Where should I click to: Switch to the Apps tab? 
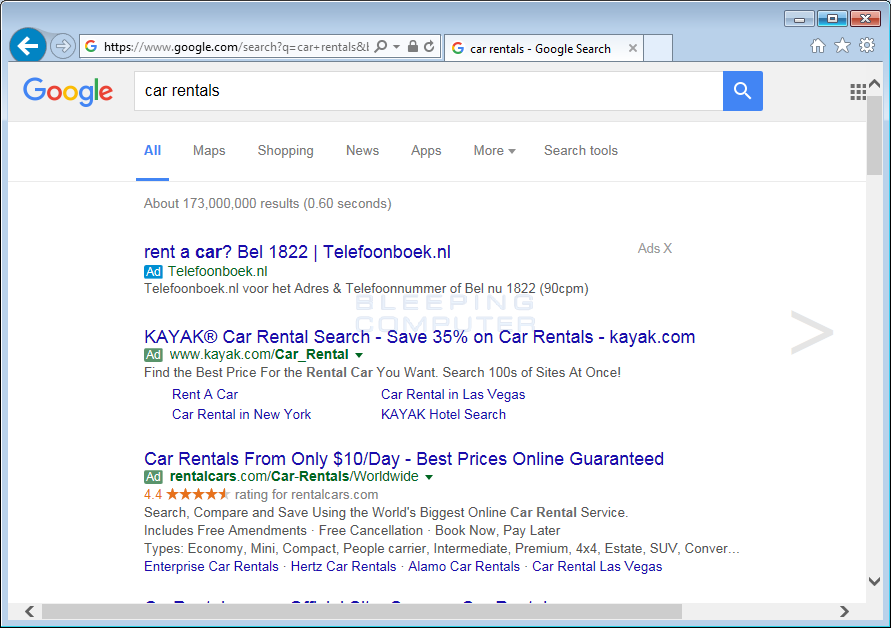(x=426, y=151)
